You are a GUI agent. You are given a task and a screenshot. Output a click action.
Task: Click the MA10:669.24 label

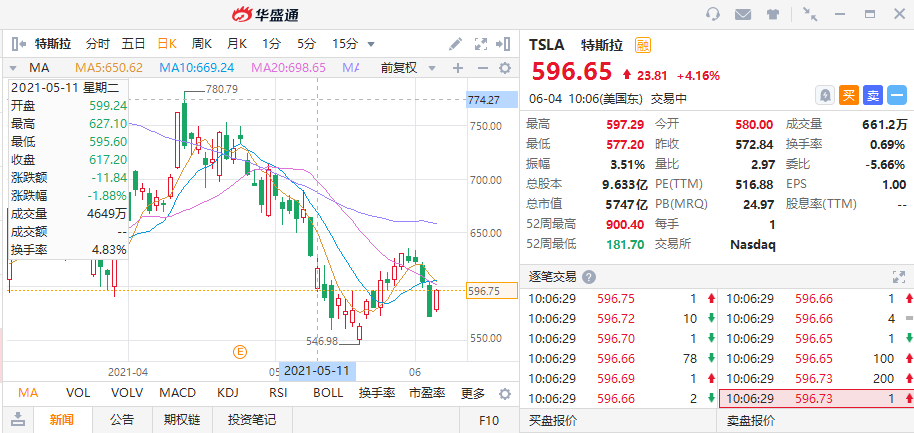tap(197, 68)
